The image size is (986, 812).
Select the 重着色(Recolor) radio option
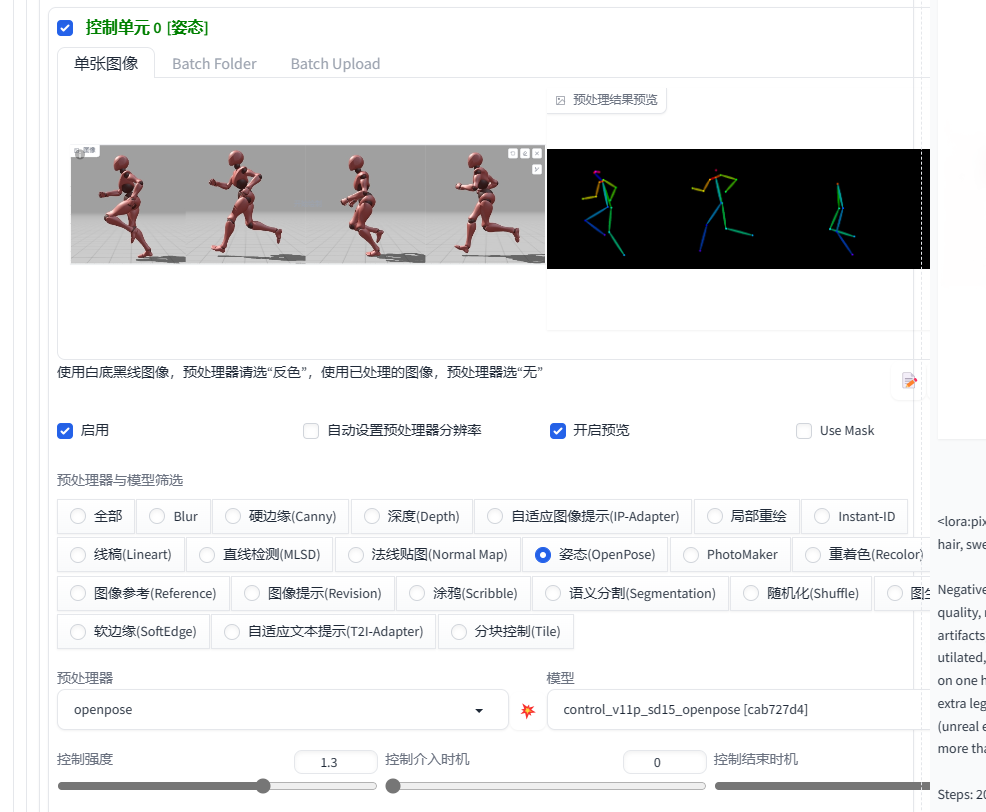812,555
